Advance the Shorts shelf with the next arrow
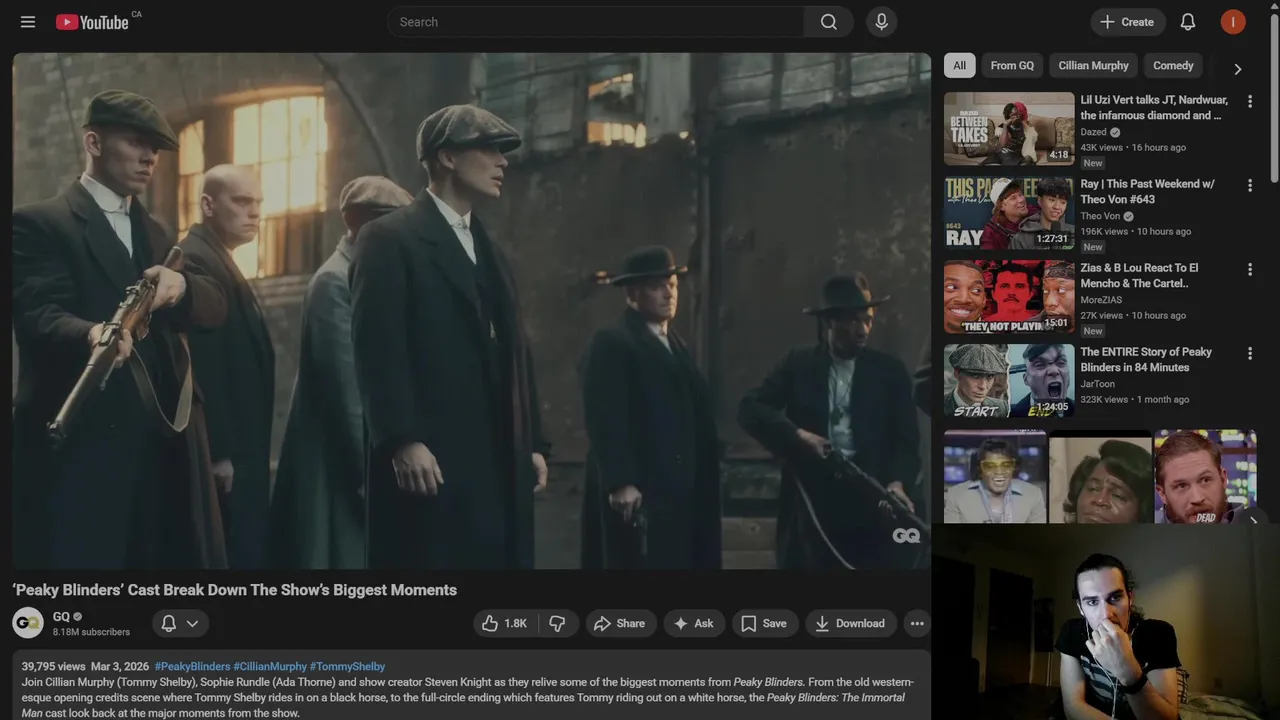 (1253, 520)
